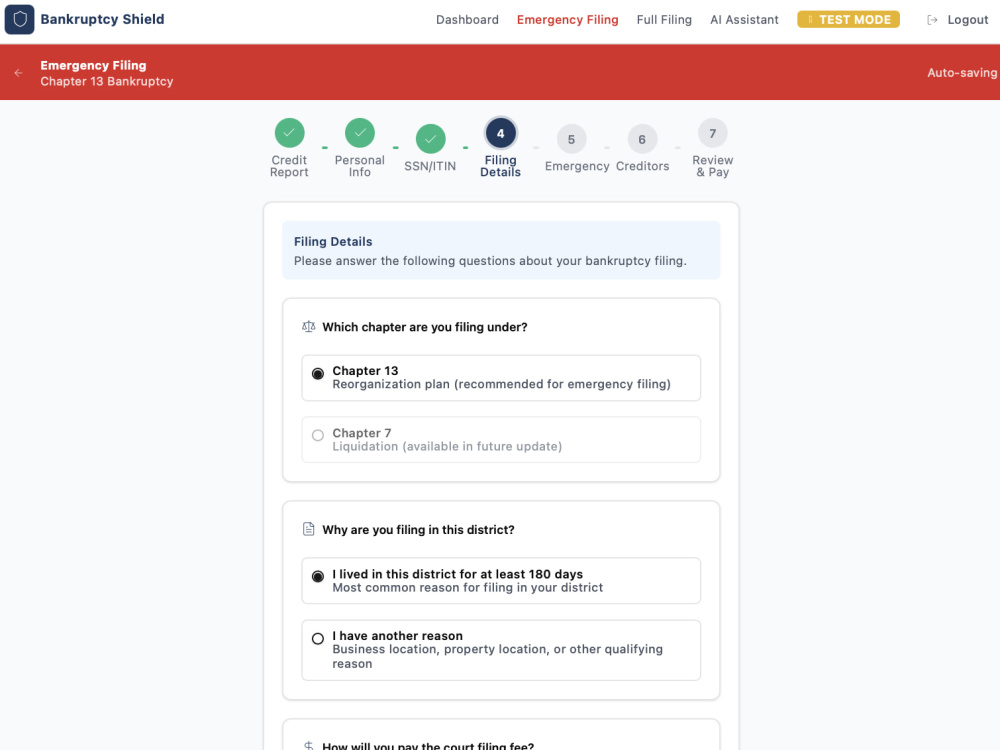Jump to step 5 Emergency circle
The width and height of the screenshot is (1000, 750).
tap(571, 139)
